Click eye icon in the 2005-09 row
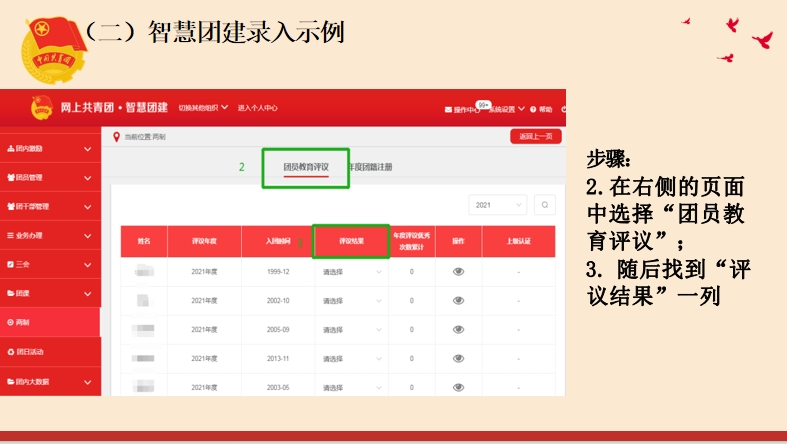Image resolution: width=787 pixels, height=444 pixels. coord(458,329)
